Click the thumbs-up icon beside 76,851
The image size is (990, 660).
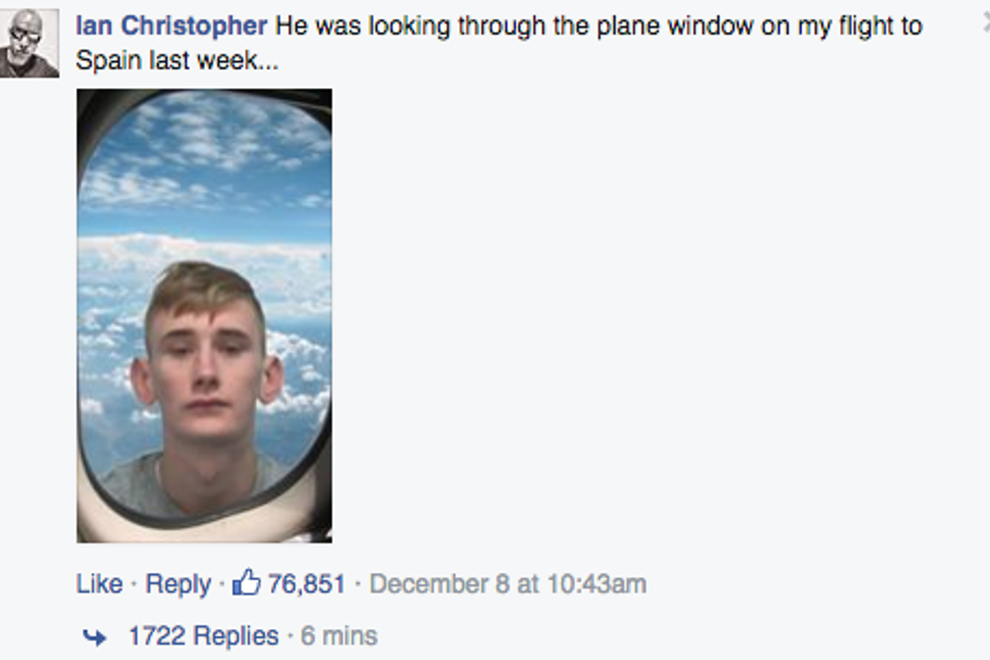pos(246,582)
